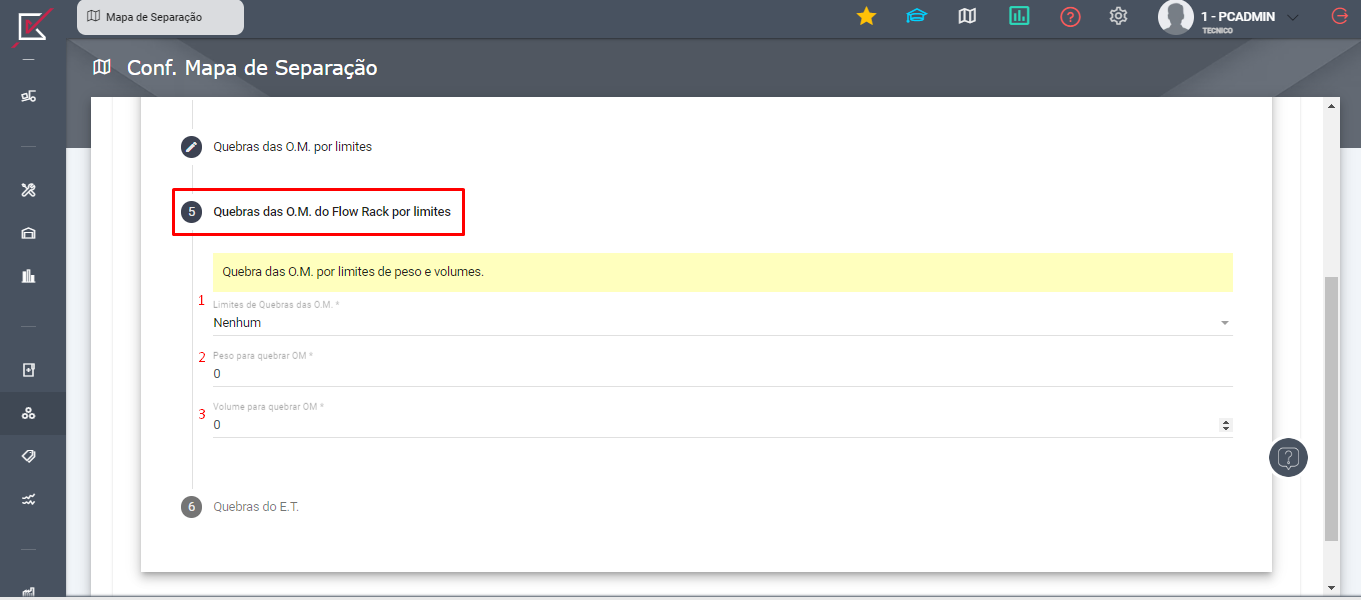This screenshot has width=1361, height=600.
Task: Open step 6 Quebras do E.T.
Action: pos(256,507)
